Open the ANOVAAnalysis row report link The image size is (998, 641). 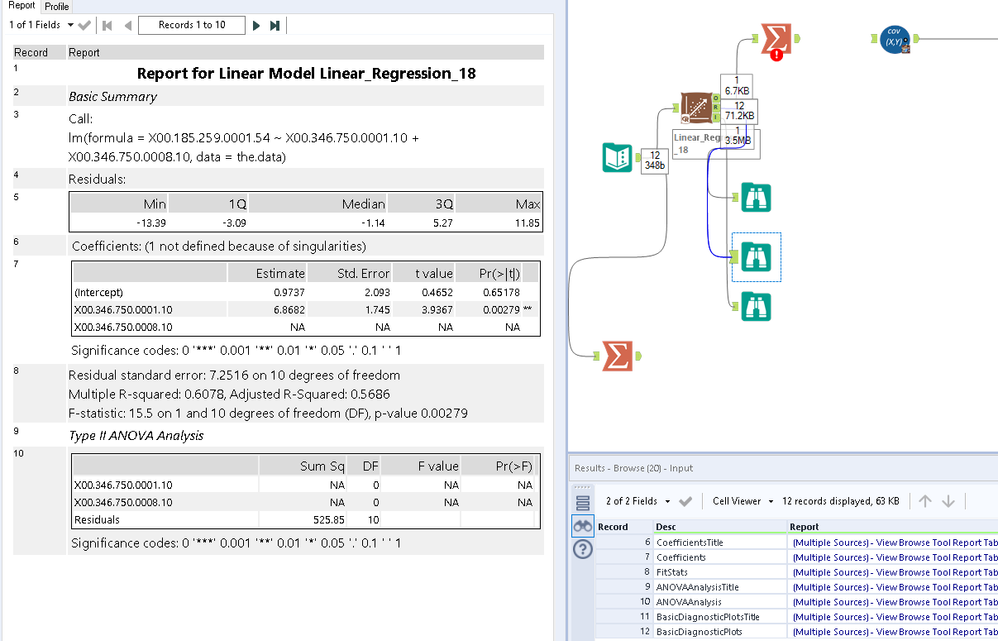click(x=893, y=602)
